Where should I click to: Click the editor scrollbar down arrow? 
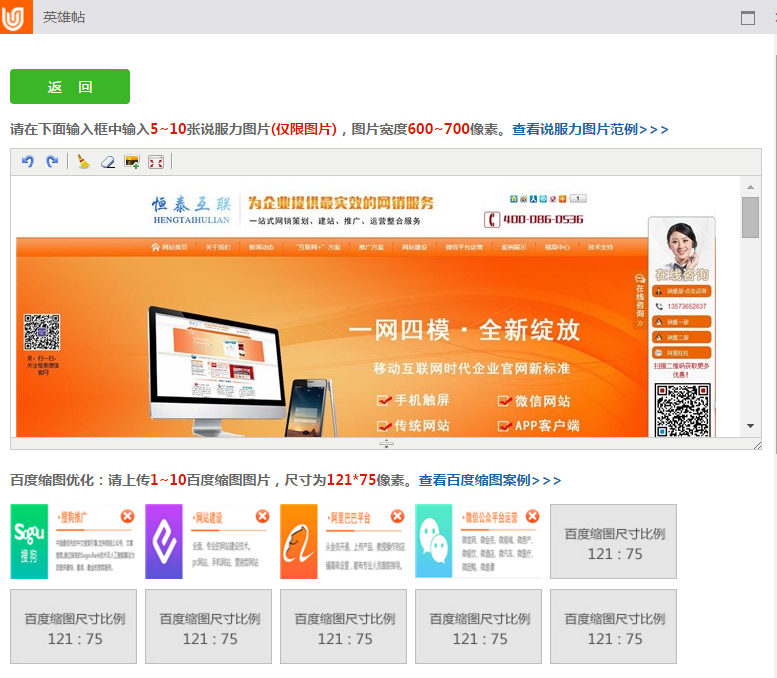click(750, 426)
